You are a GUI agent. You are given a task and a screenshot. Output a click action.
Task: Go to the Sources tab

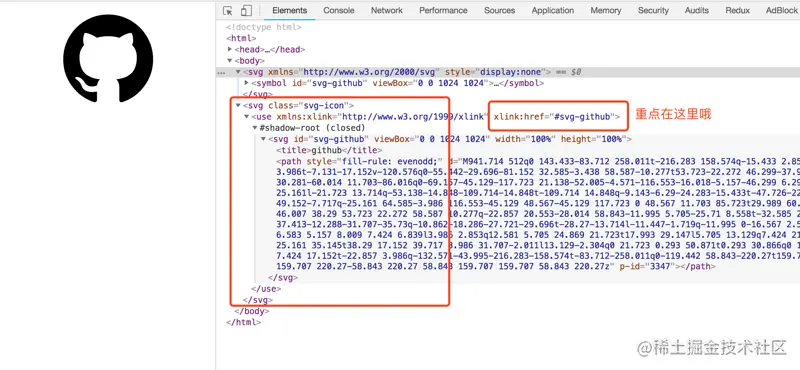tap(499, 10)
